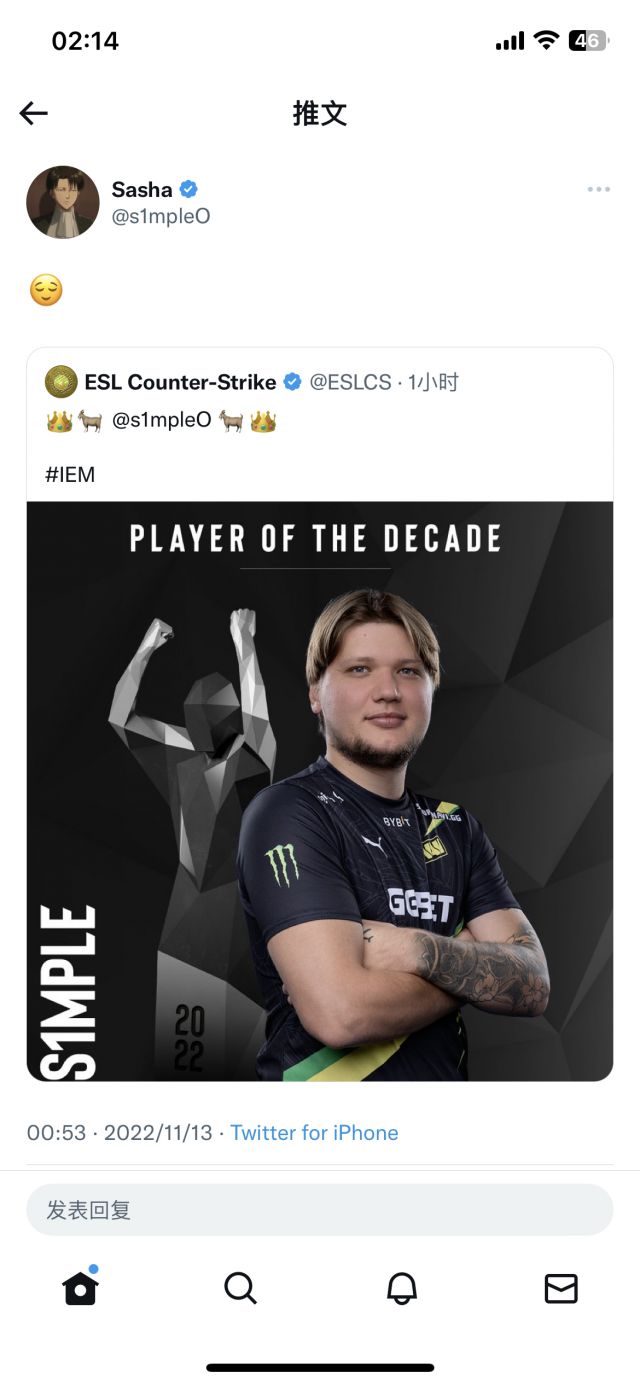Tap the ESL Counter-Strike verified badge
The height and width of the screenshot is (1385, 640).
[x=291, y=381]
